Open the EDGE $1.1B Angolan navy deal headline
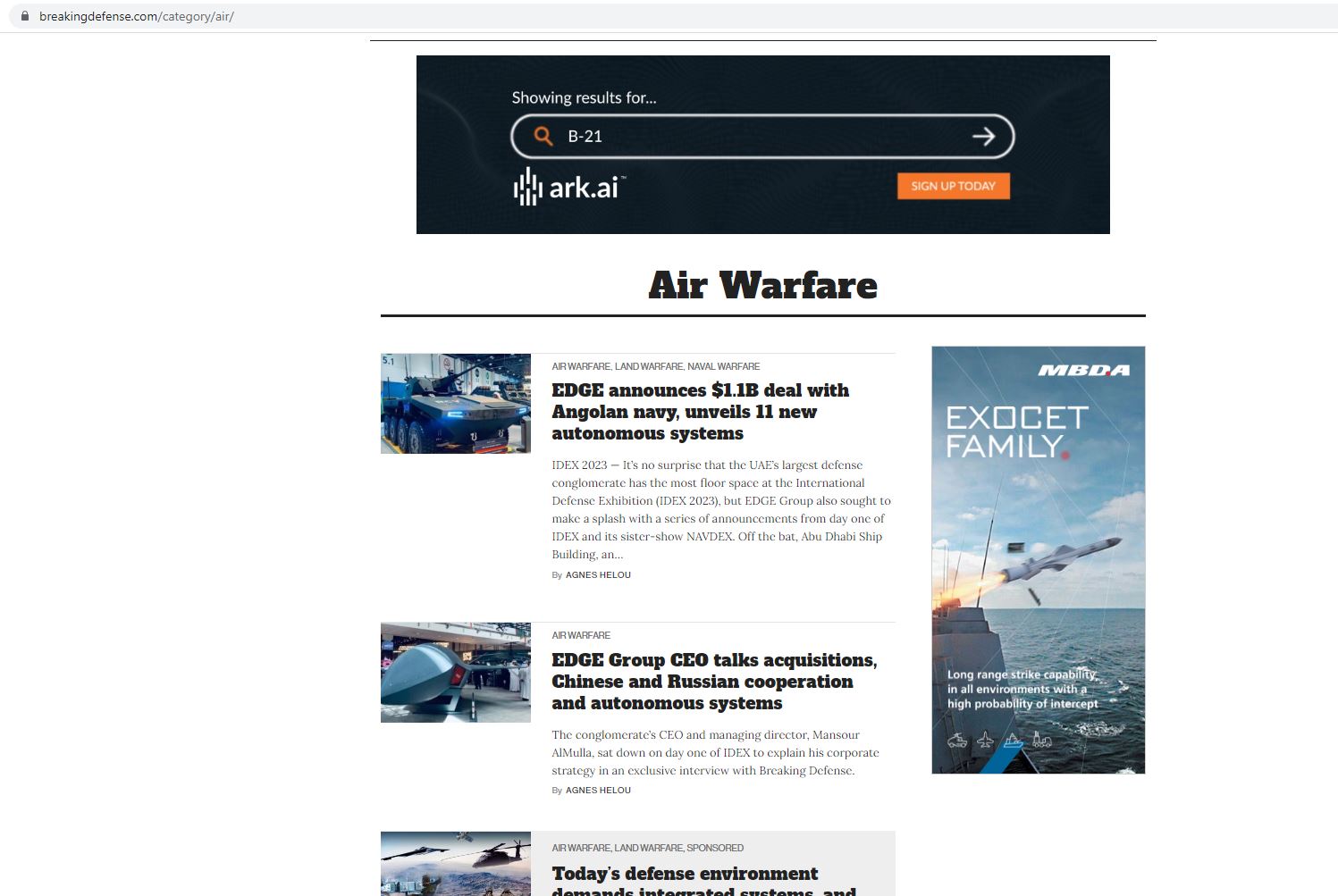The image size is (1338, 896). click(700, 412)
